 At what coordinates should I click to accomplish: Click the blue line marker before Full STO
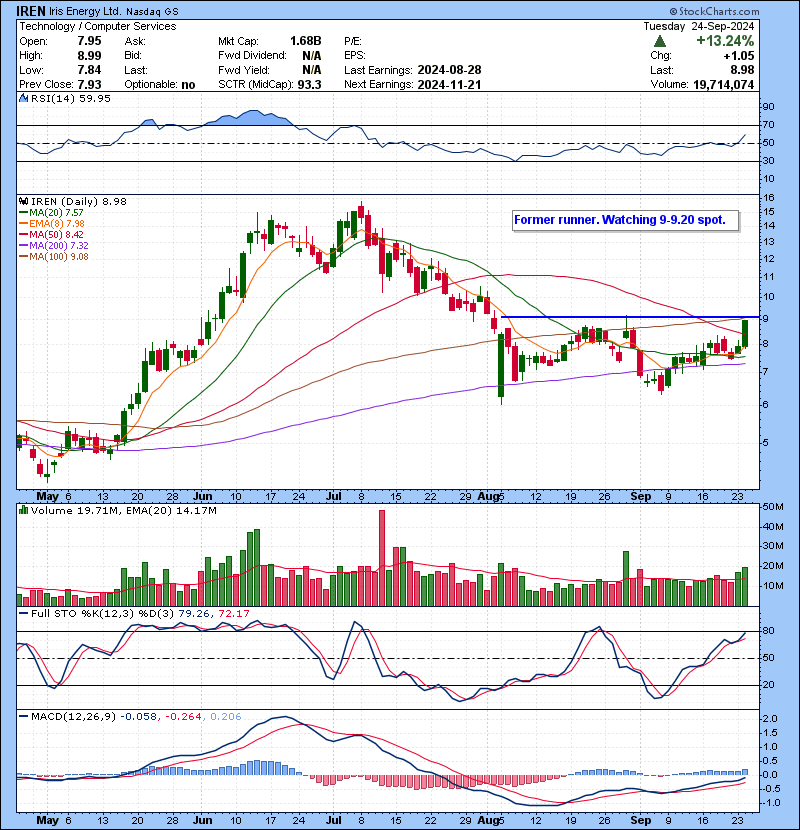click(x=23, y=614)
